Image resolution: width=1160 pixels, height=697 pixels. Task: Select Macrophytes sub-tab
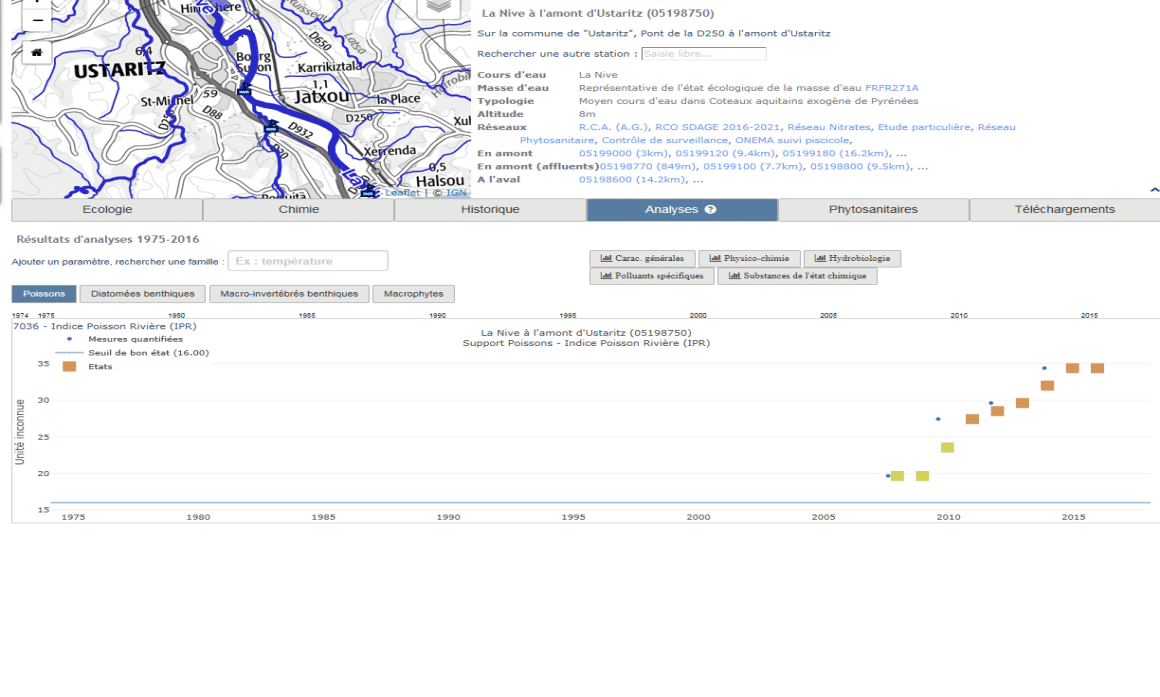click(413, 294)
